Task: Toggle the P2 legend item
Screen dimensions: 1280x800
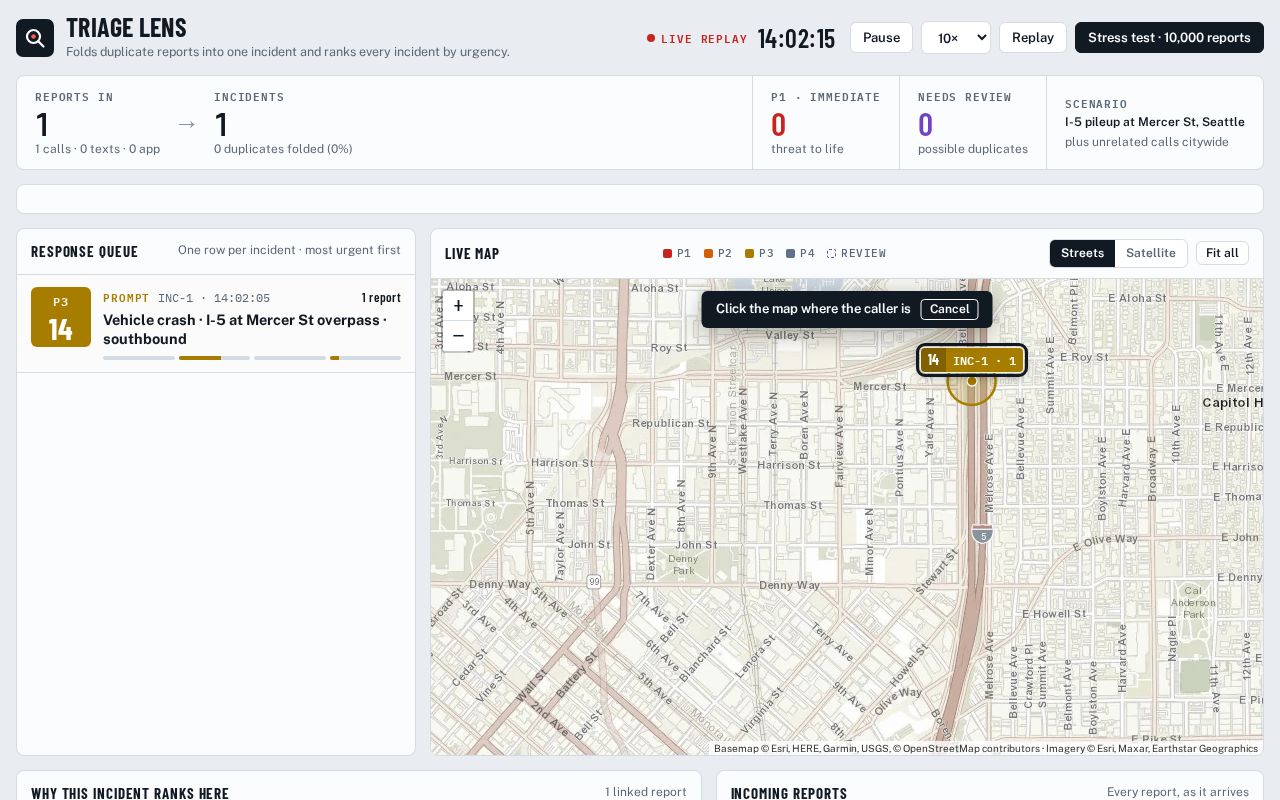Action: [718, 253]
